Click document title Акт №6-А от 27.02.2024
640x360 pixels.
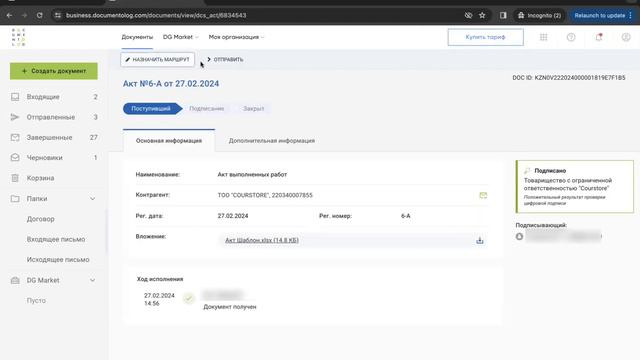click(x=171, y=84)
